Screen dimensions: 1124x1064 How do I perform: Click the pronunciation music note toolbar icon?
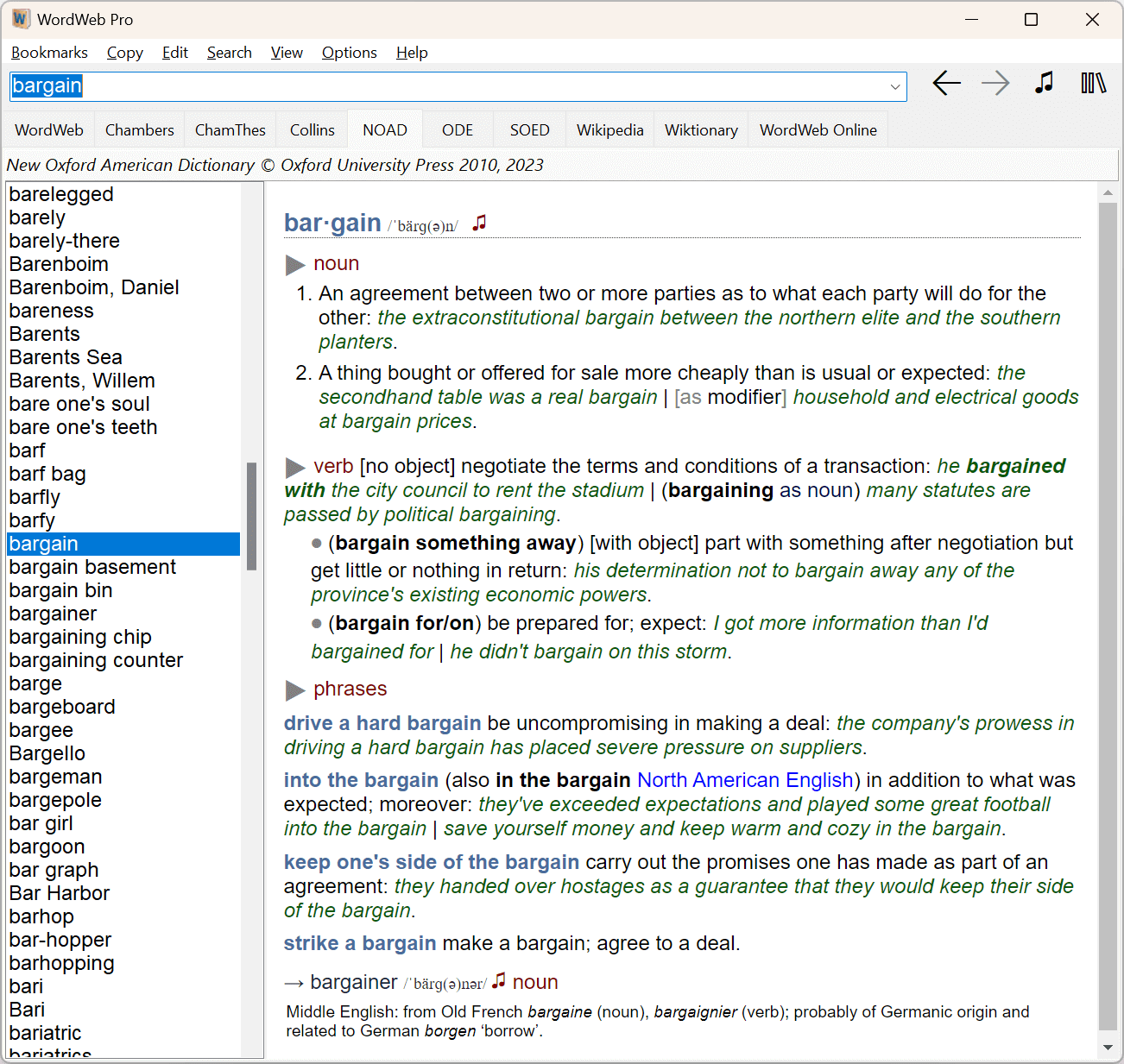[1044, 83]
